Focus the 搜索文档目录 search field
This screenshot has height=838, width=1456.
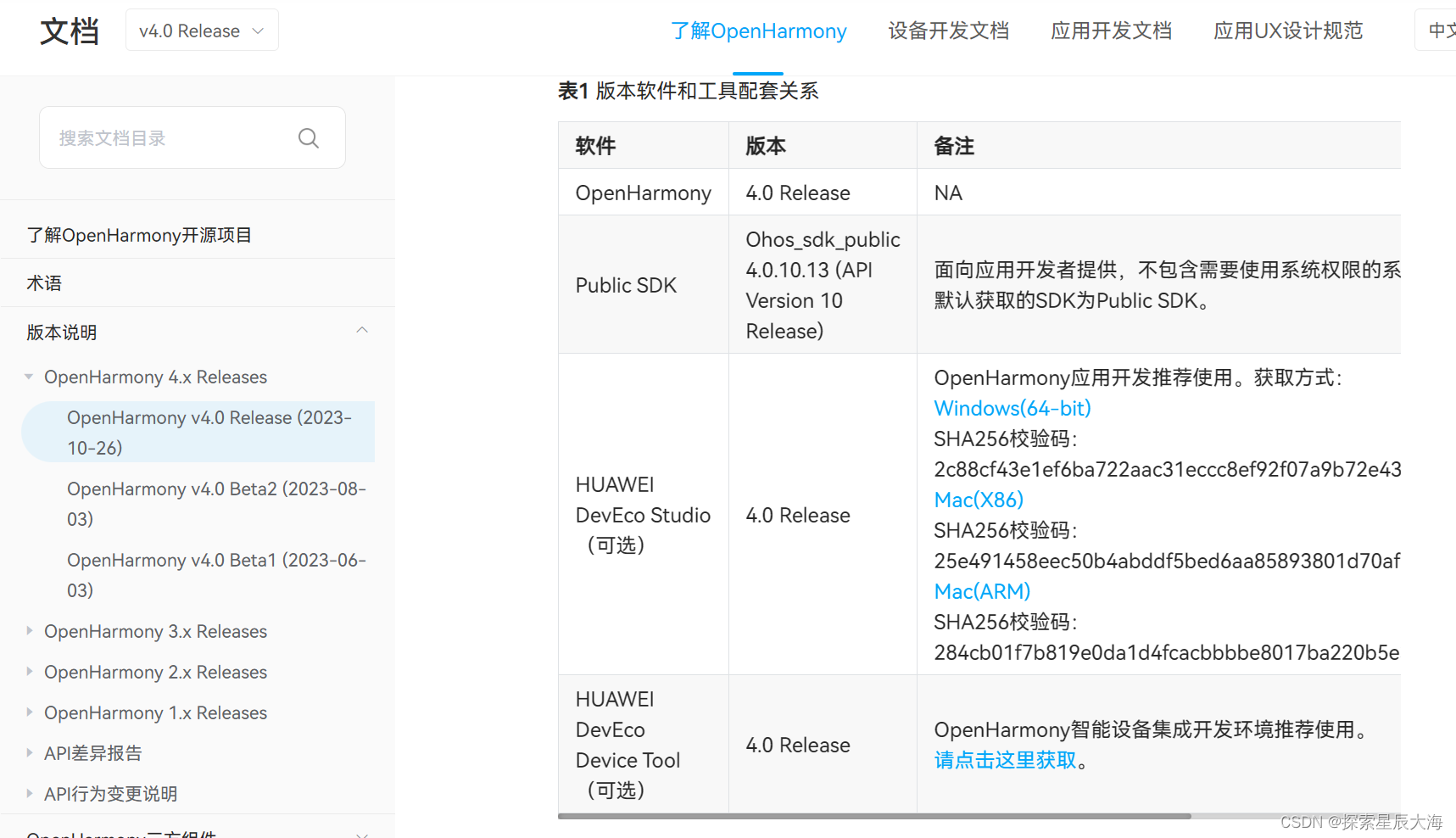(x=192, y=137)
